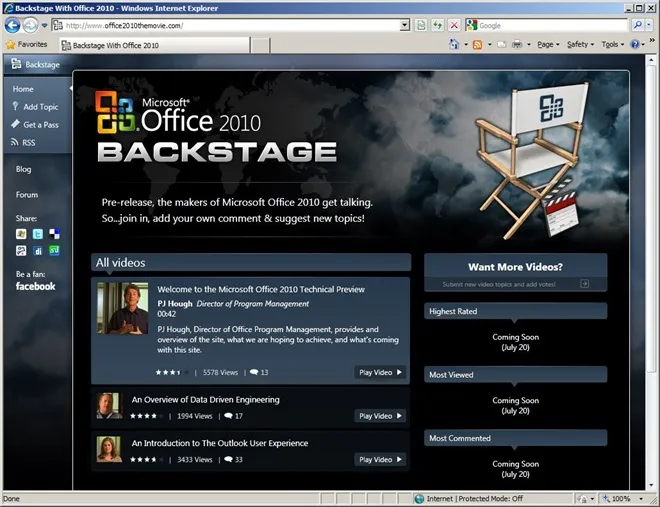
Task: Expand the Tools dropdown menu
Action: 611,45
